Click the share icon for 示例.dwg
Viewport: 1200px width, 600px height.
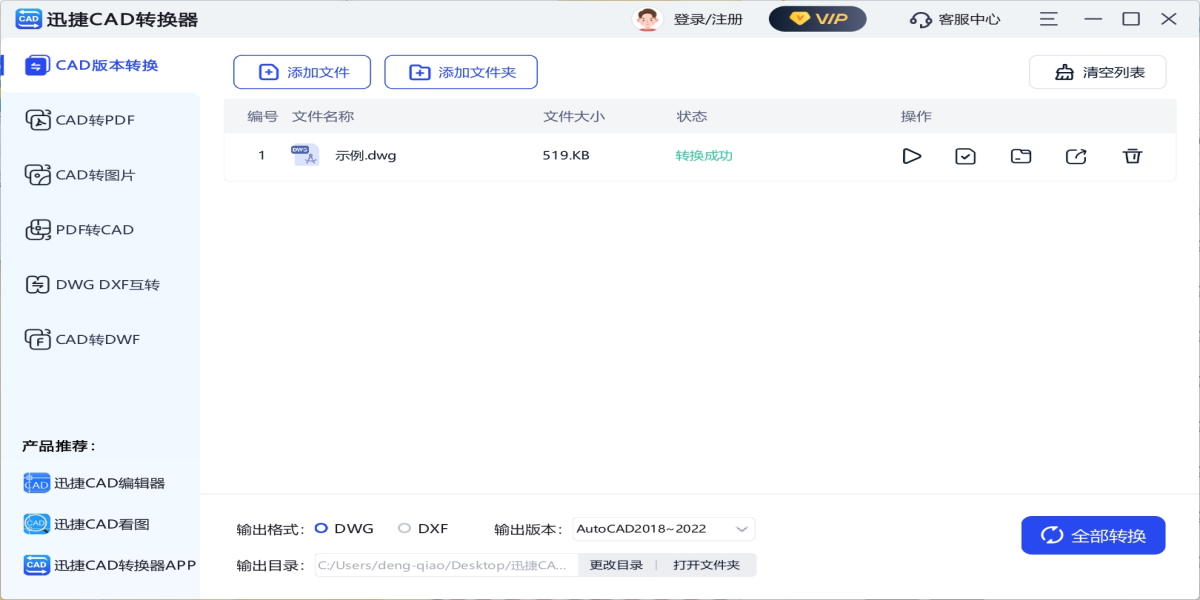click(1076, 156)
